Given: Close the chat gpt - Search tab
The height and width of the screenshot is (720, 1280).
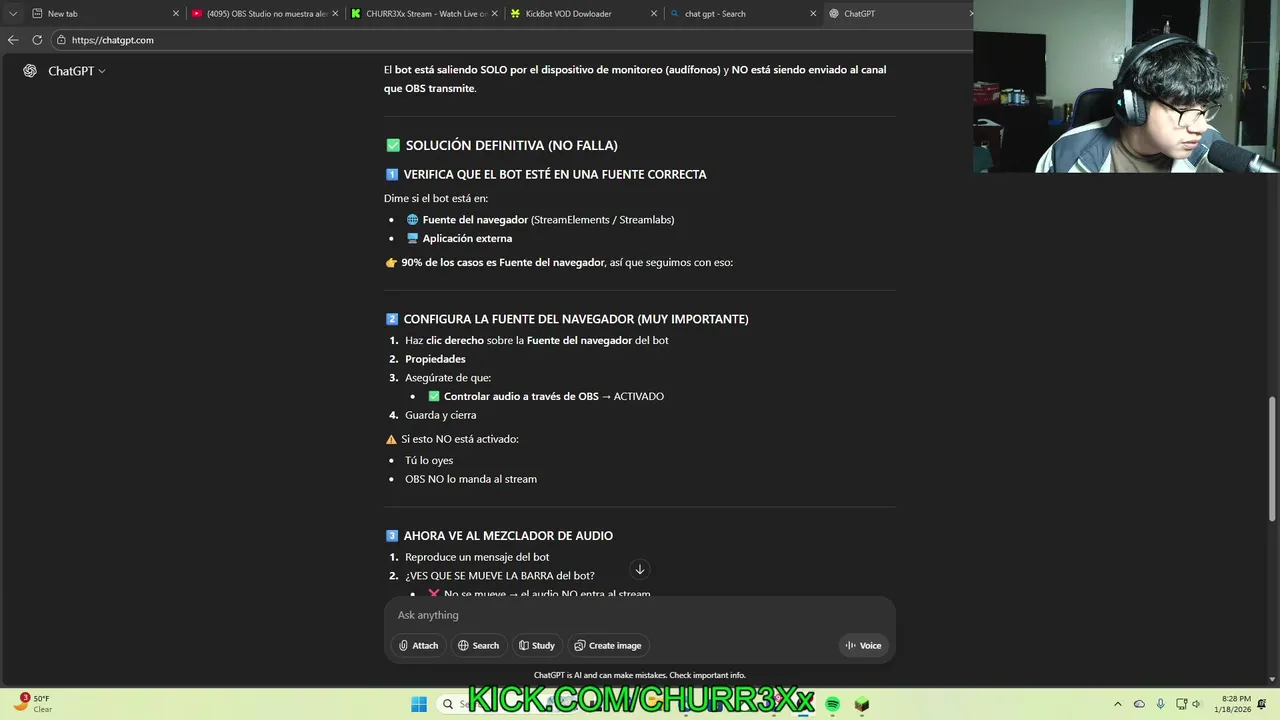Looking at the screenshot, I should (x=813, y=14).
